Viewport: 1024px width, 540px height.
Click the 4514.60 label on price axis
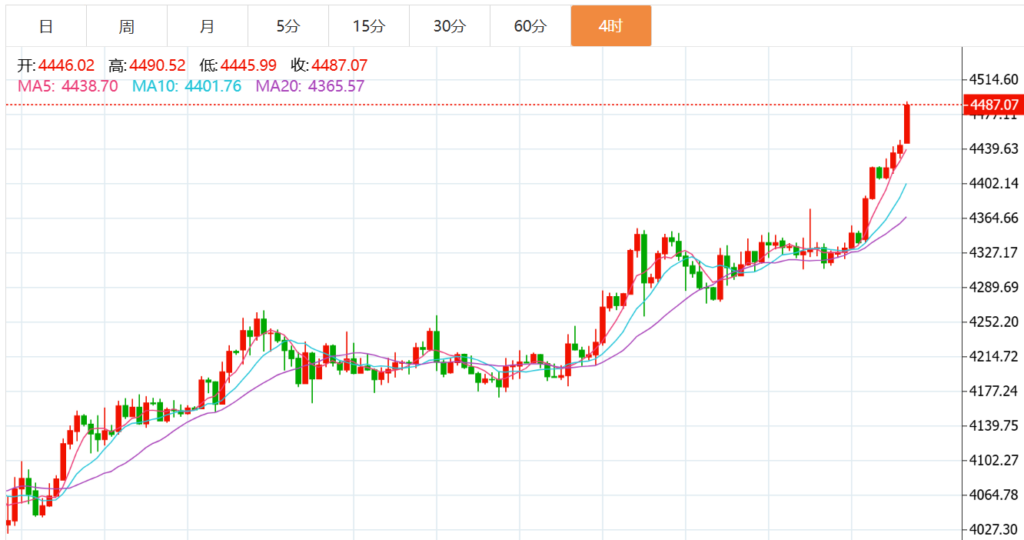(992, 79)
